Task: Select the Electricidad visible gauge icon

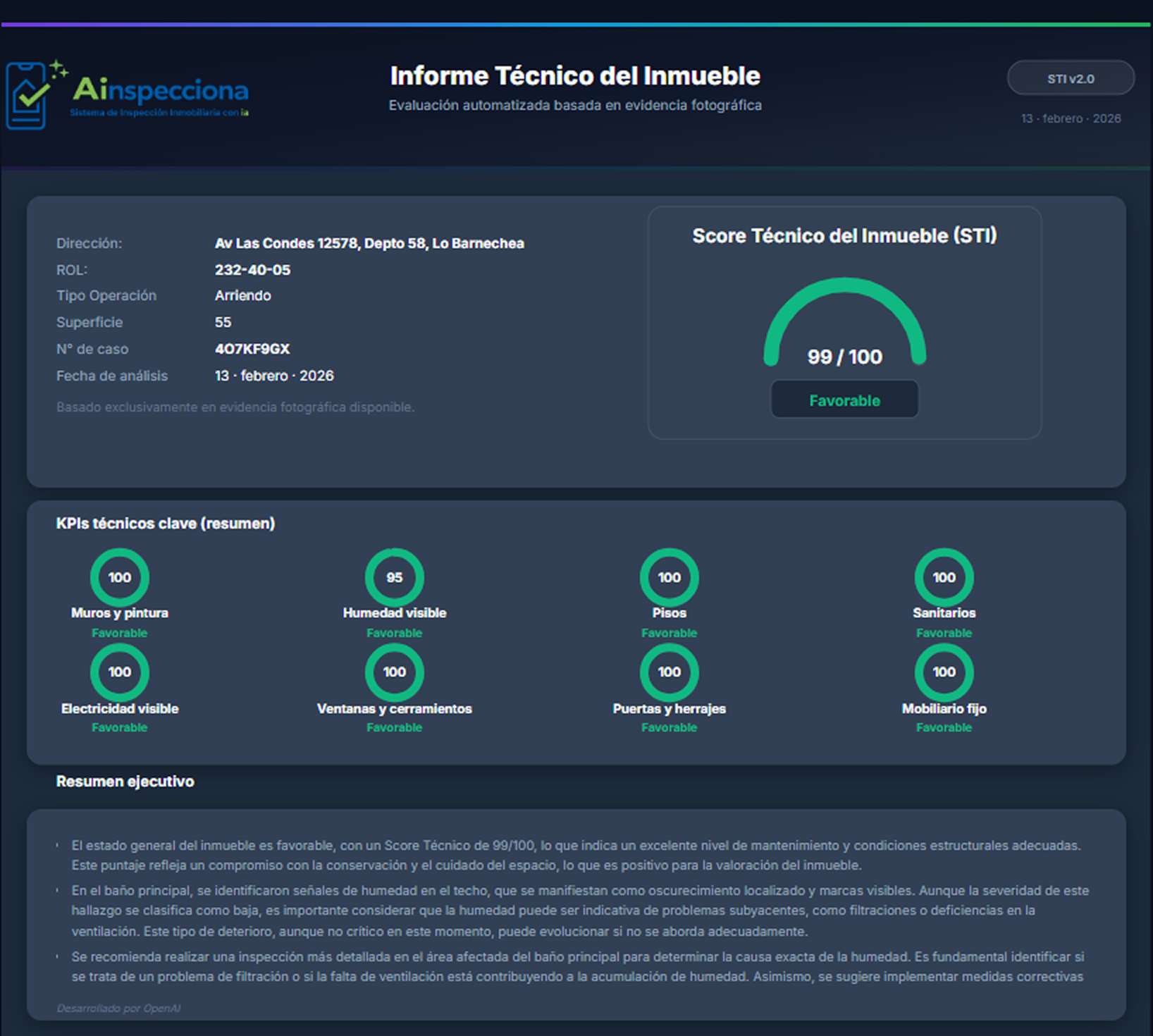Action: [119, 672]
